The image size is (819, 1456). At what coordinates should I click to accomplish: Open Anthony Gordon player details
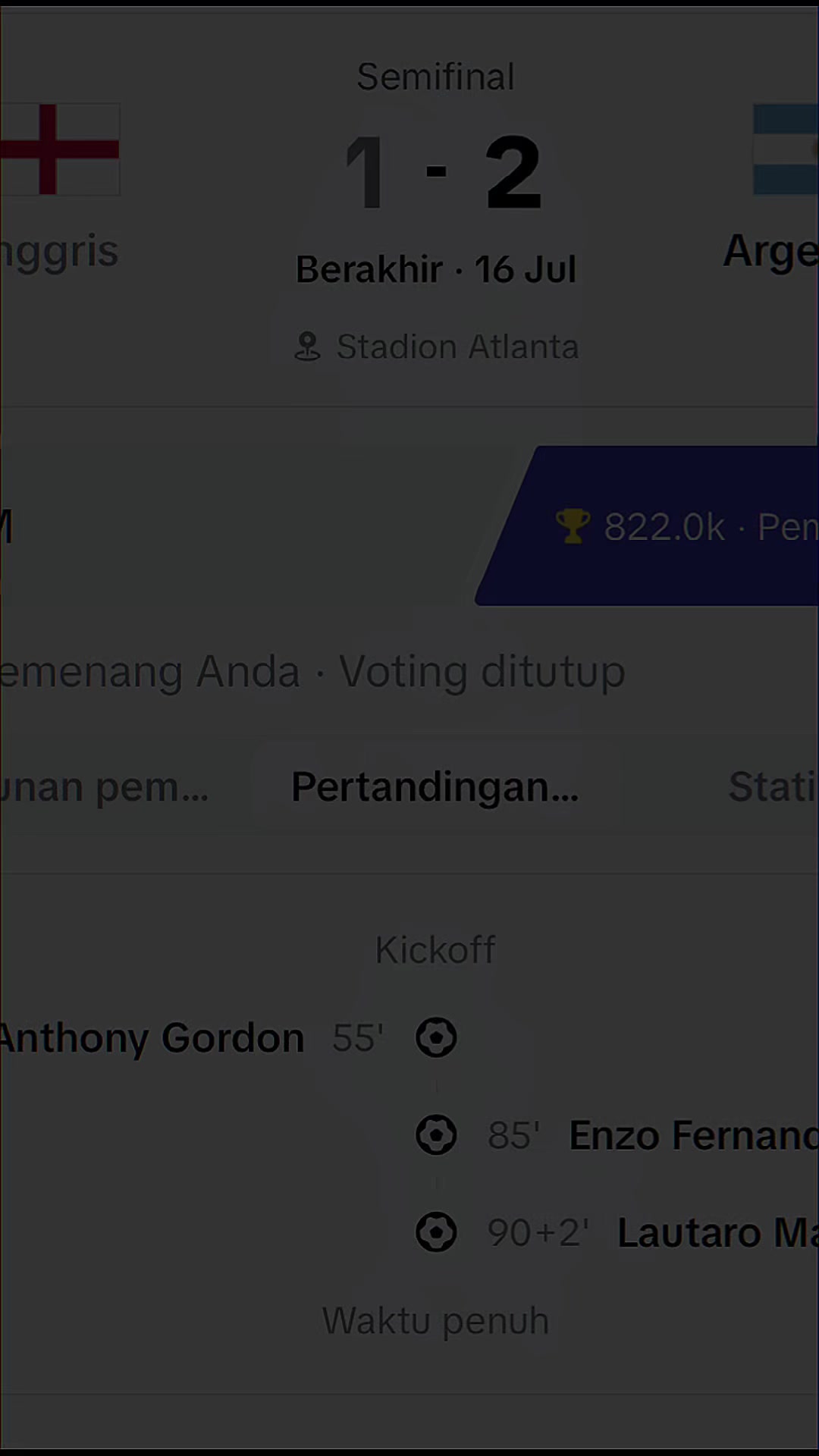[x=152, y=1038]
